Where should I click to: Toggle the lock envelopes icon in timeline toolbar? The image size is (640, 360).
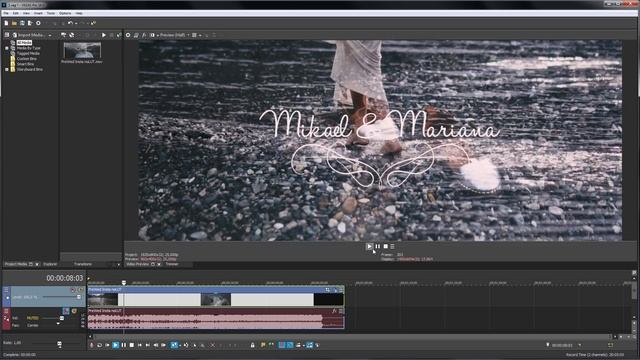253,345
